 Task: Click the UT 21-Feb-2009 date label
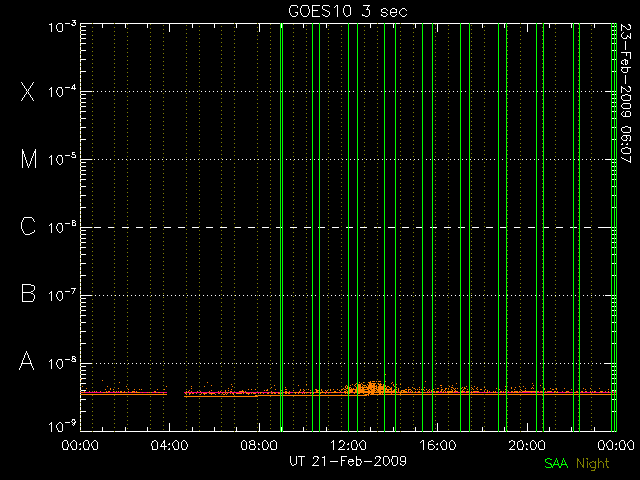pyautogui.click(x=348, y=461)
